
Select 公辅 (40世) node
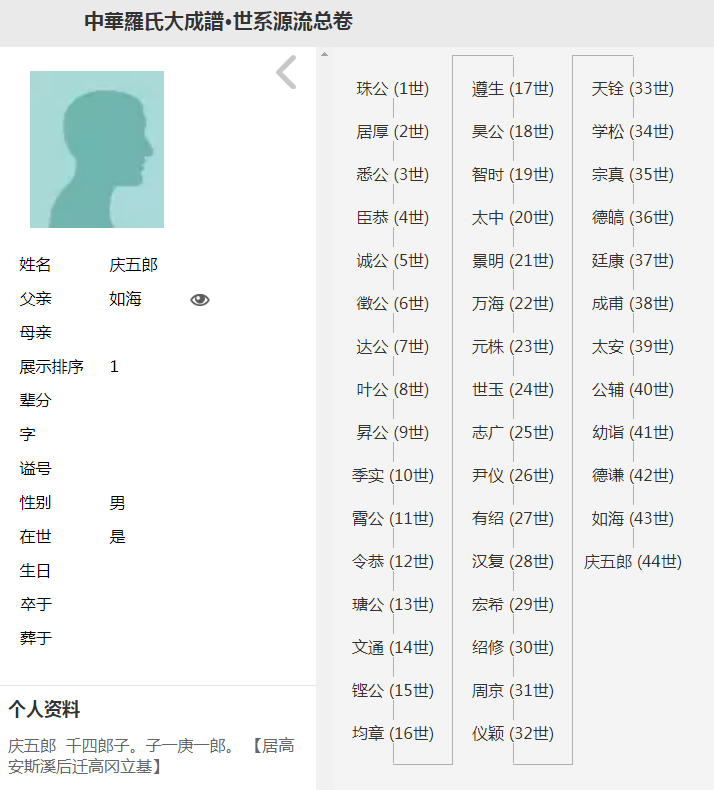pyautogui.click(x=632, y=389)
